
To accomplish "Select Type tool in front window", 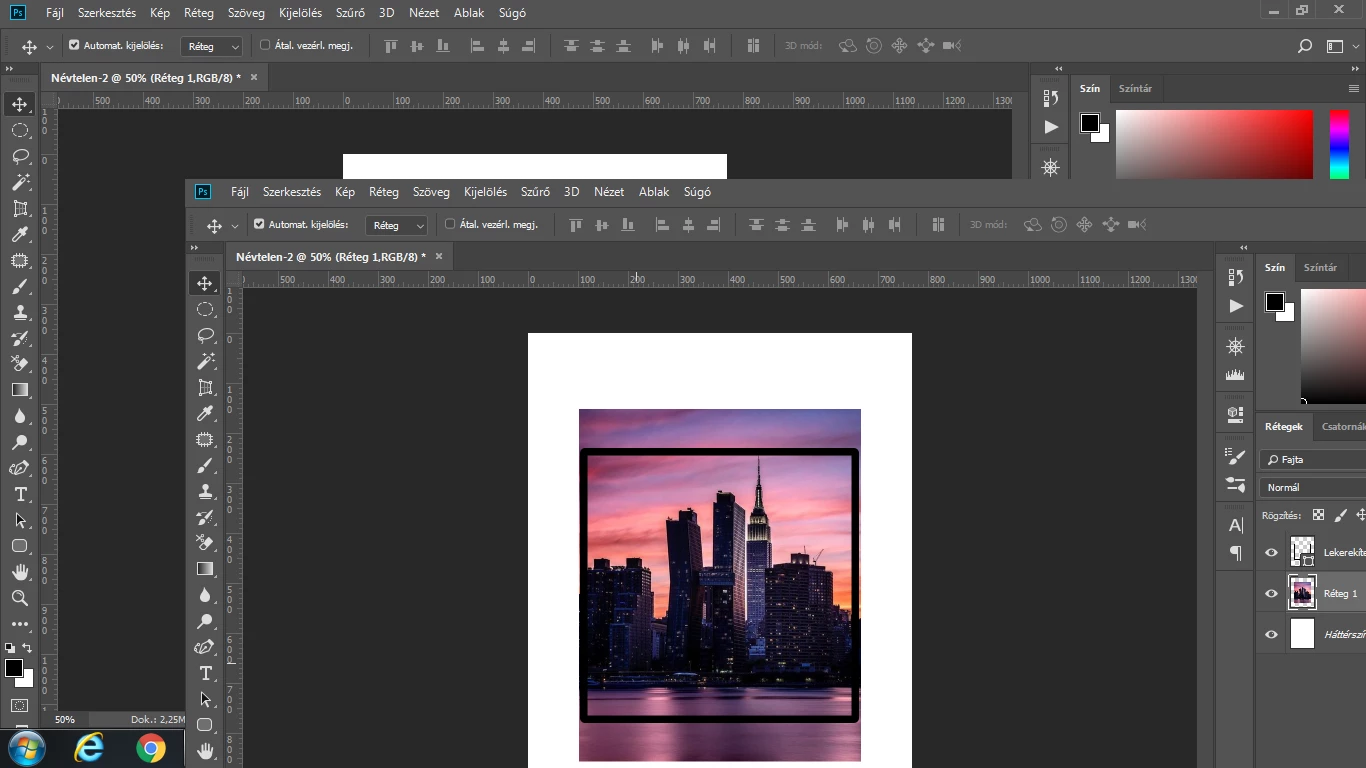I will point(205,673).
